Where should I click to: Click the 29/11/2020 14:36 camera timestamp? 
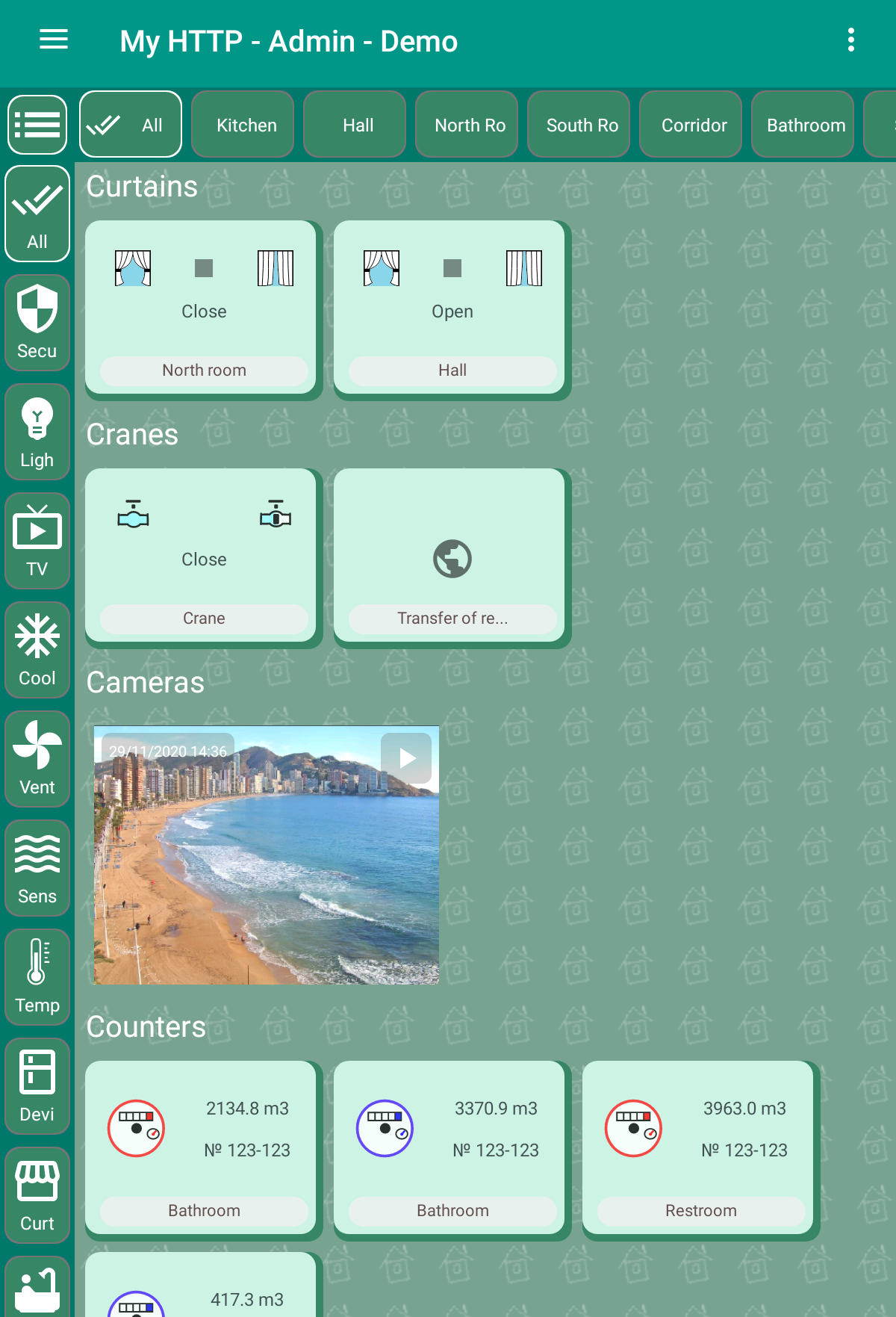[x=167, y=752]
